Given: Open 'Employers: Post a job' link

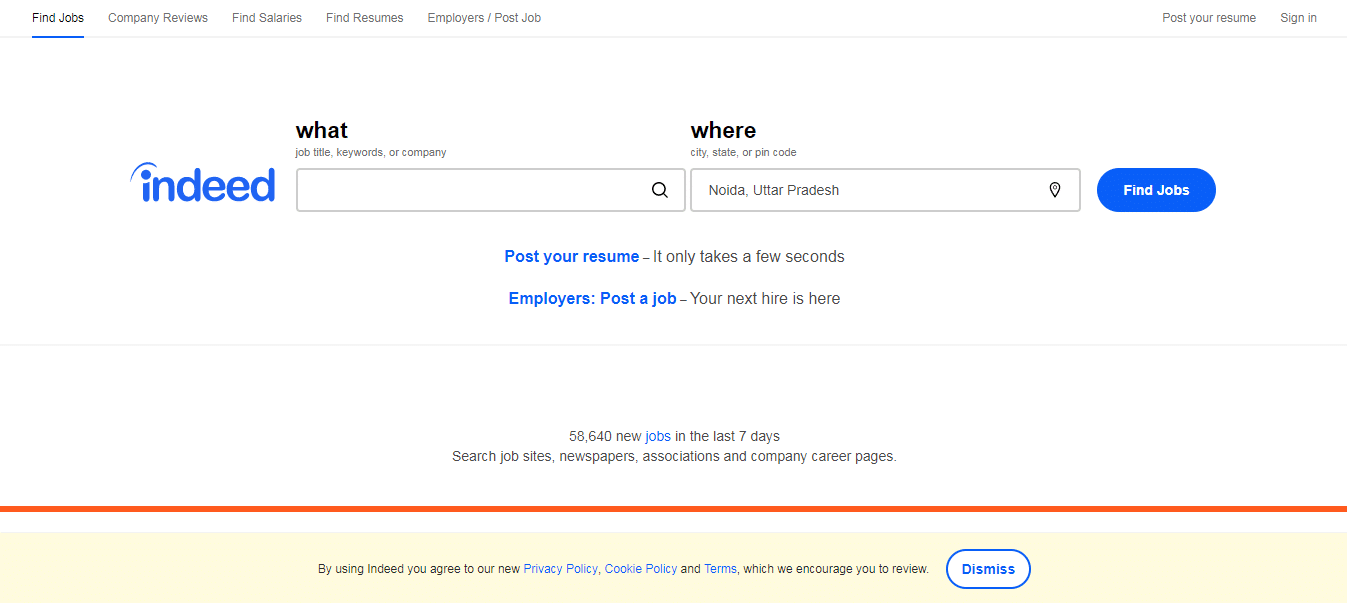Looking at the screenshot, I should tap(592, 299).
